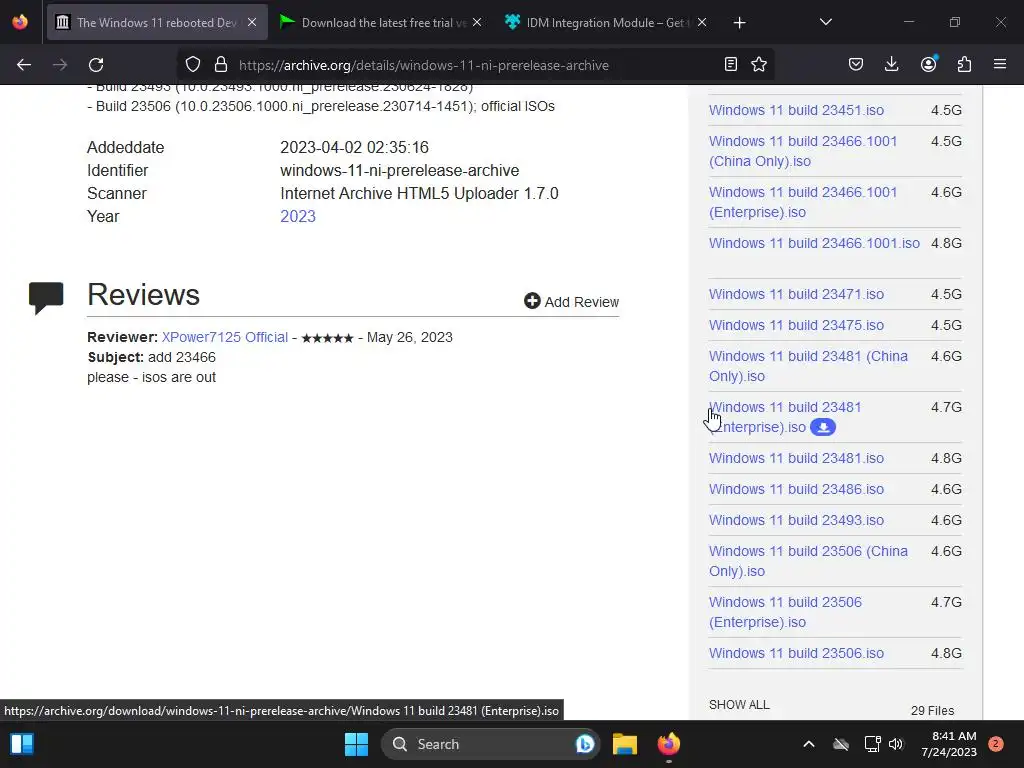Download Windows 11 build 23481 (Enterprise).iso
Viewport: 1024px width, 768px height.
[x=785, y=417]
